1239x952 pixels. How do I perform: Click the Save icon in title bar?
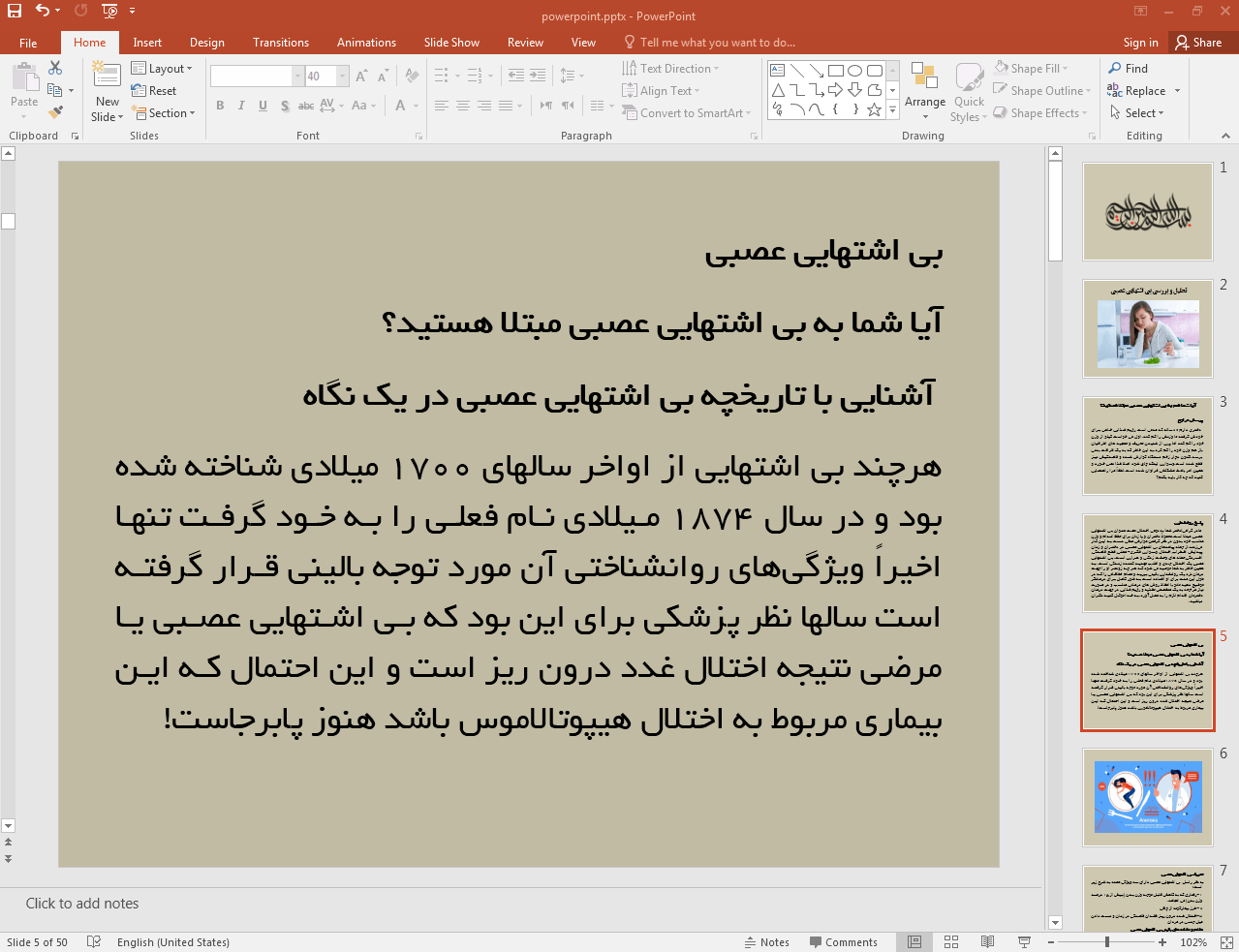pyautogui.click(x=15, y=11)
